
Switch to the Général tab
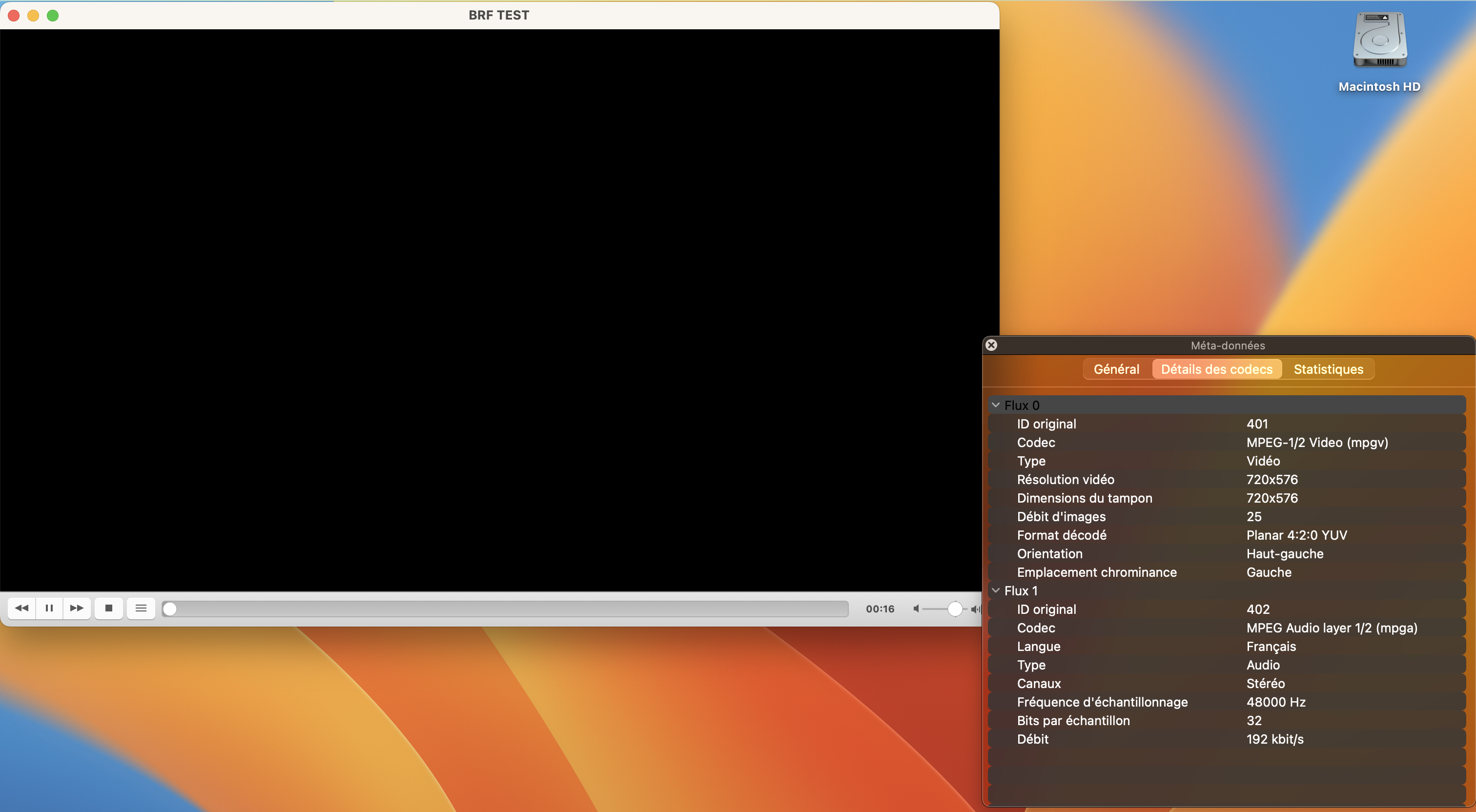[x=1116, y=369]
